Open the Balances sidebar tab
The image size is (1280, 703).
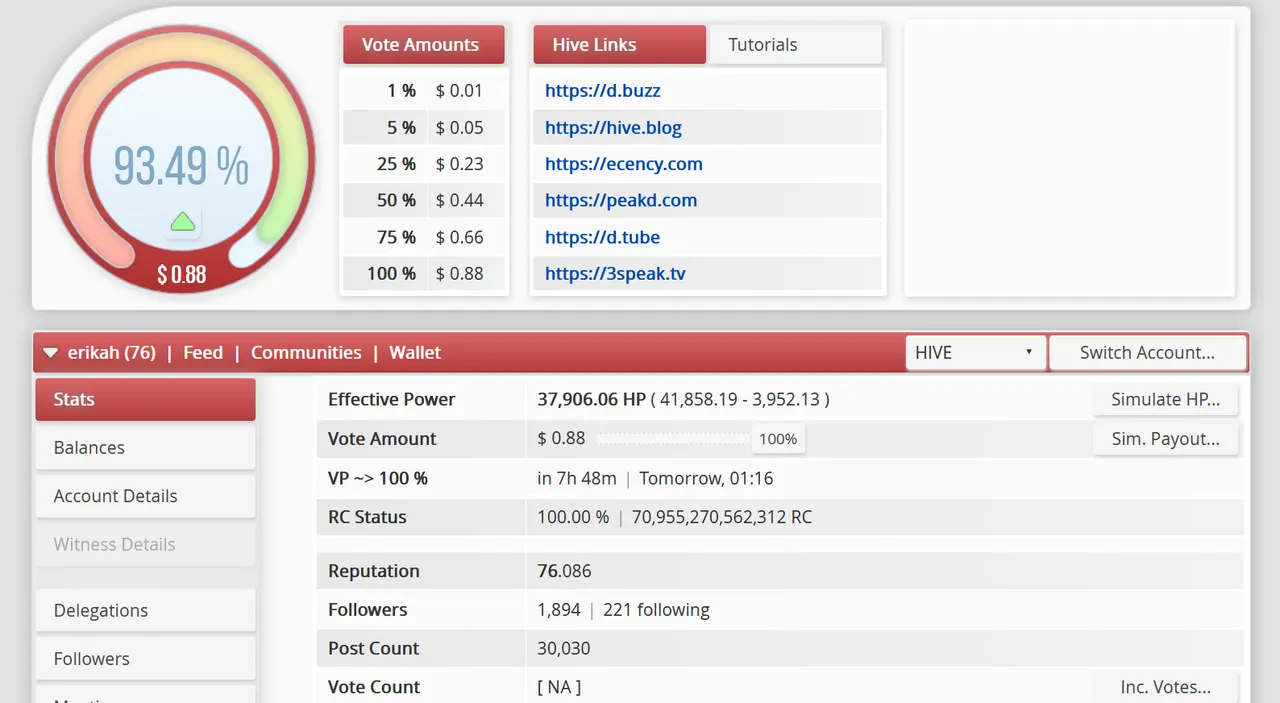145,448
